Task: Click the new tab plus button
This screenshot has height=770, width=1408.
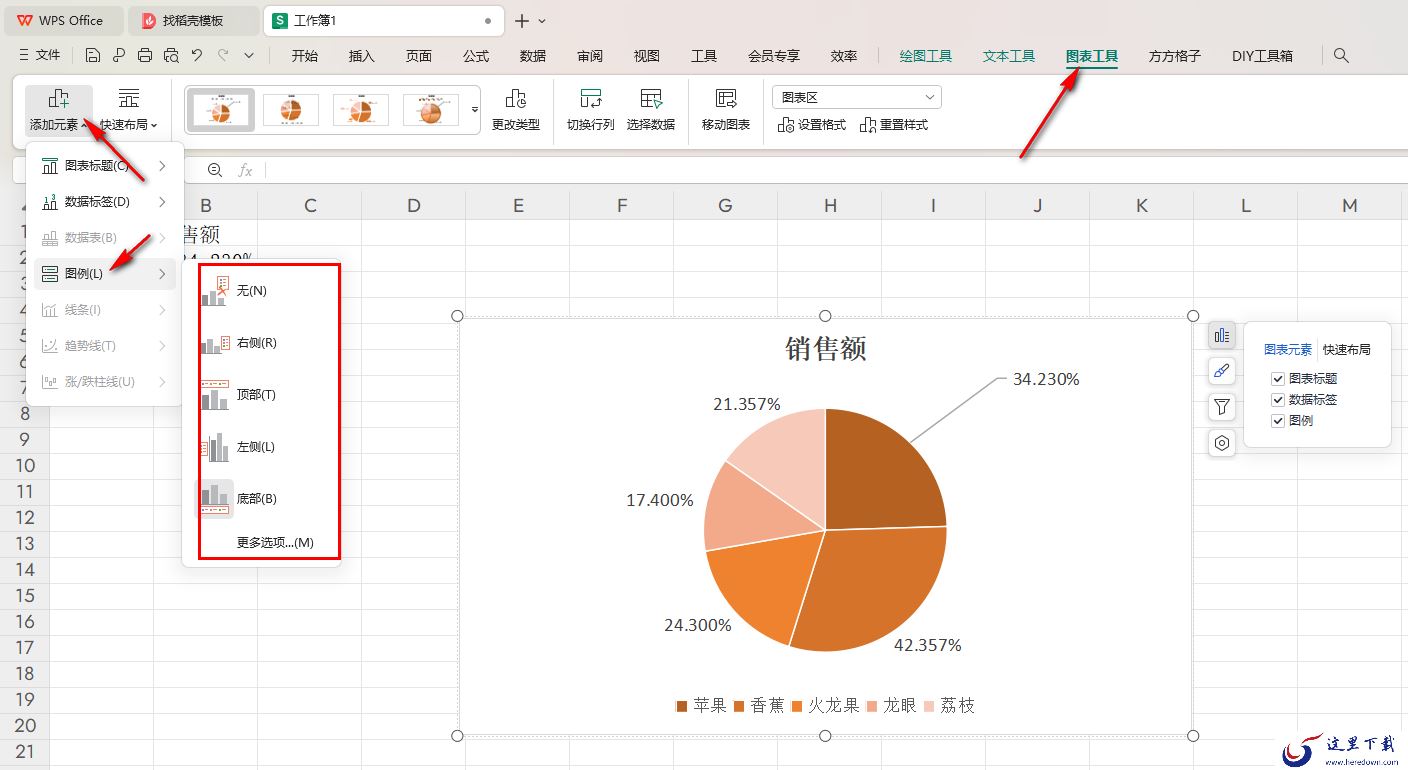Action: tap(522, 20)
